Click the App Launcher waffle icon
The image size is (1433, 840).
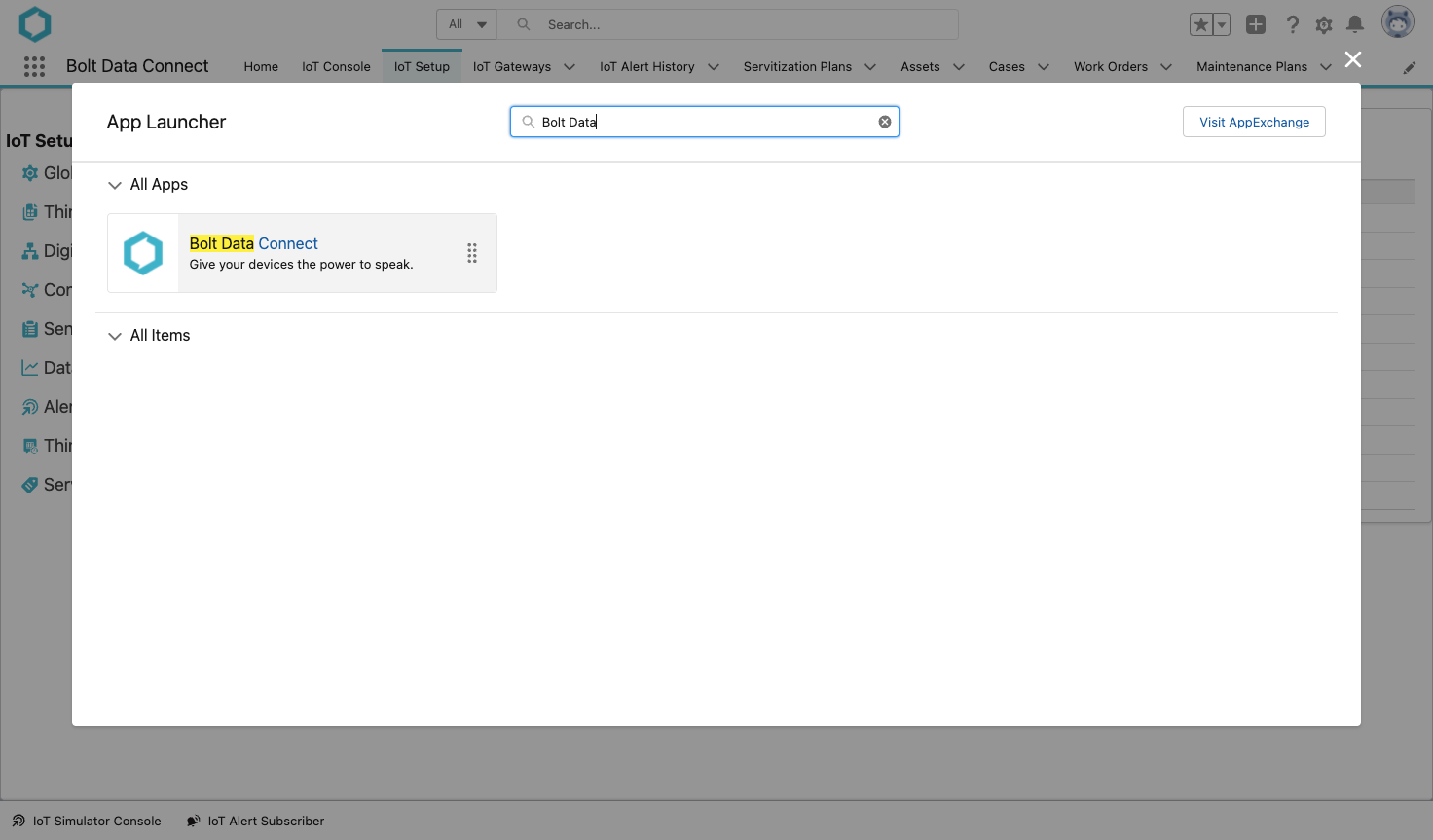pos(34,66)
